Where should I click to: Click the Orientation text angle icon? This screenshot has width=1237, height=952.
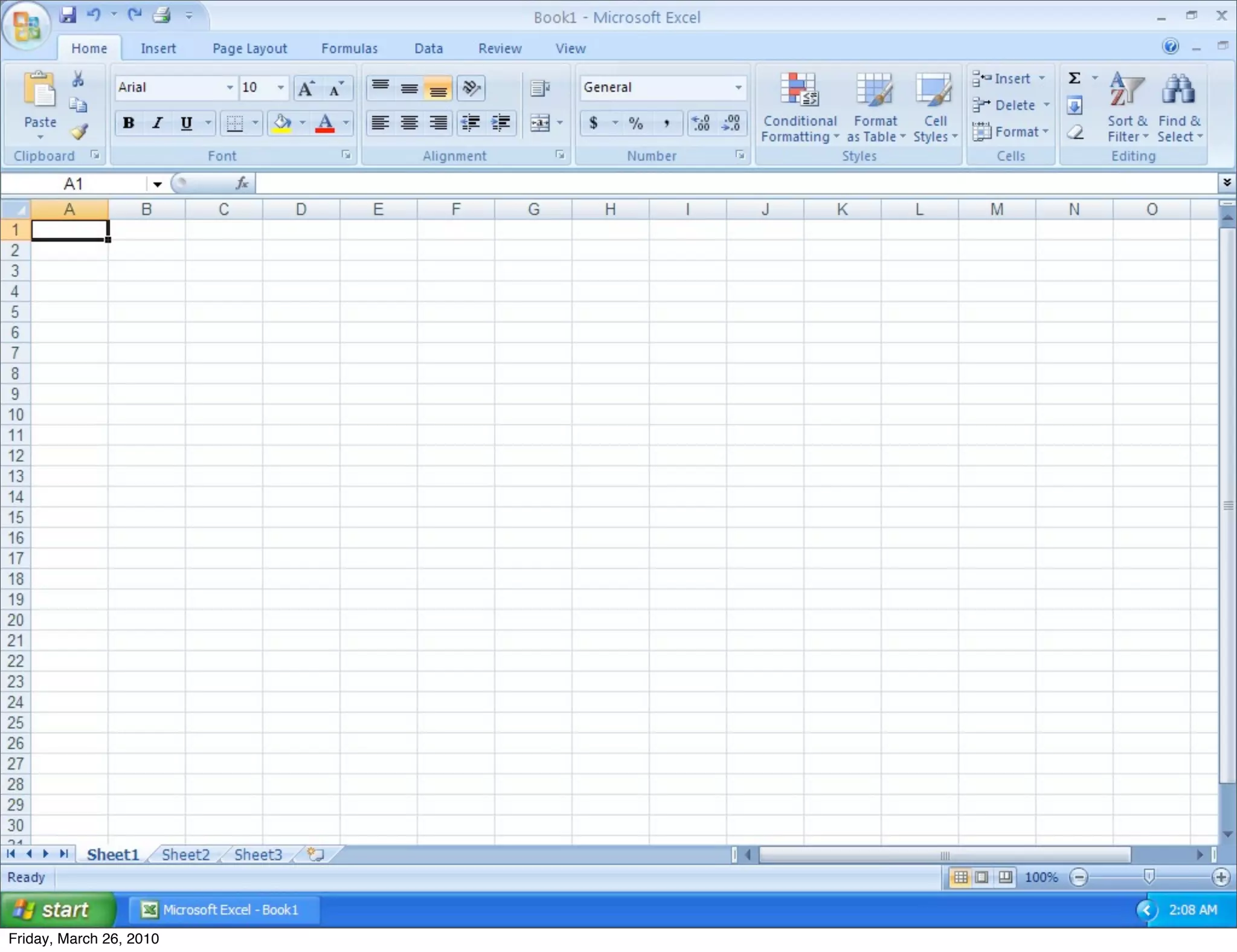click(x=471, y=88)
